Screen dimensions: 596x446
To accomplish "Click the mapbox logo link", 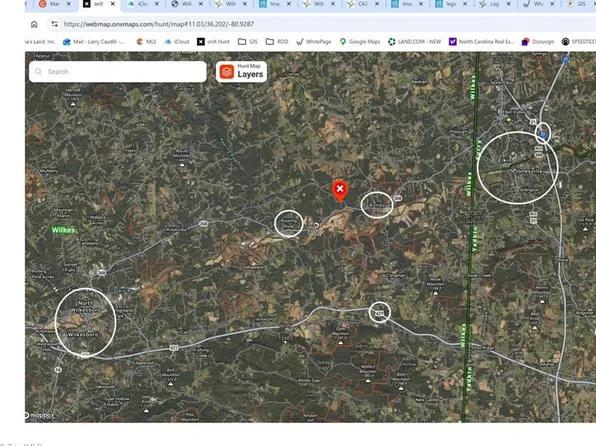I will click(40, 415).
